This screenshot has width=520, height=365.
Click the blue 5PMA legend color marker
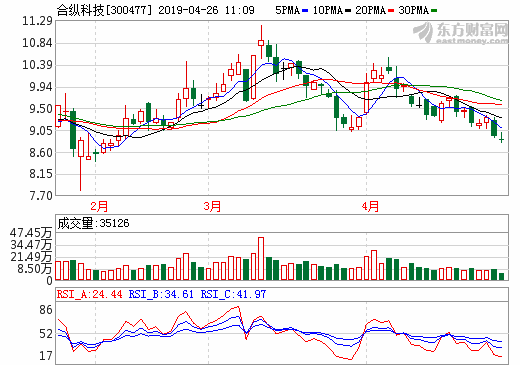(305, 11)
